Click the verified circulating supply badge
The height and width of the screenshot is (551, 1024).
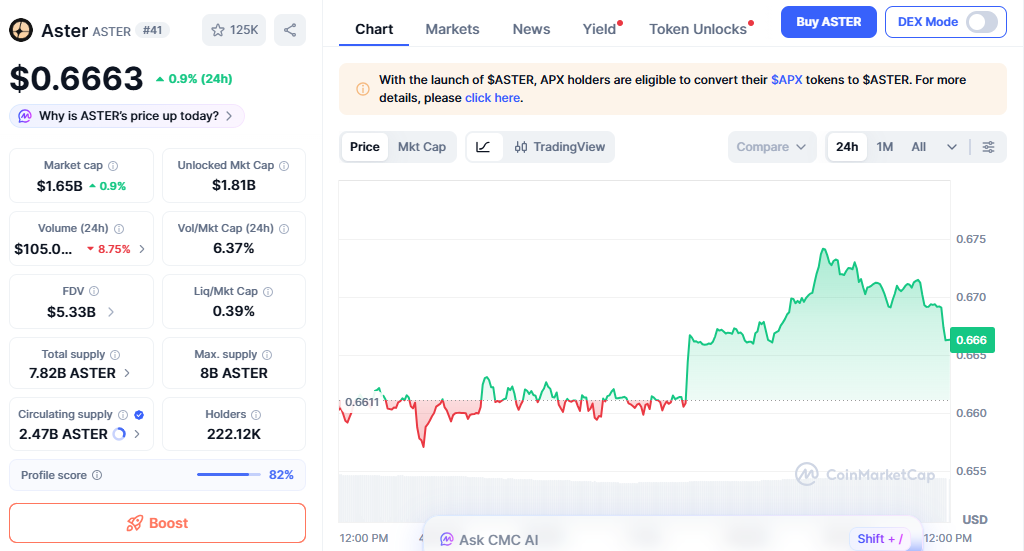pos(139,415)
